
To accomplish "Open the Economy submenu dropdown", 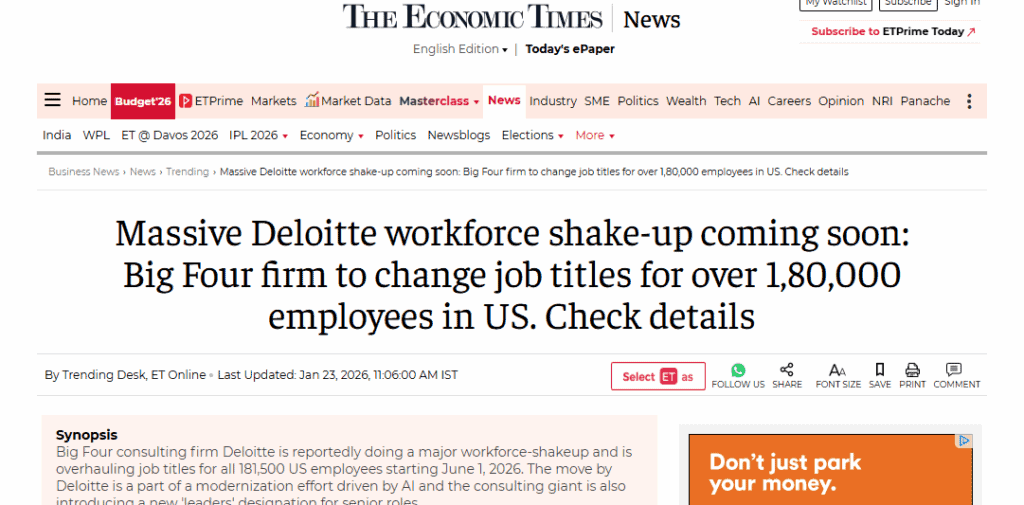I will pos(331,135).
